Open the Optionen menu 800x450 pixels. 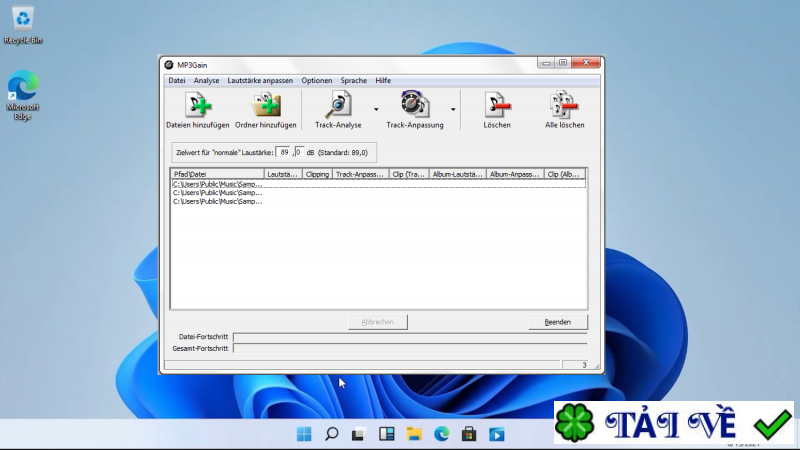click(317, 80)
